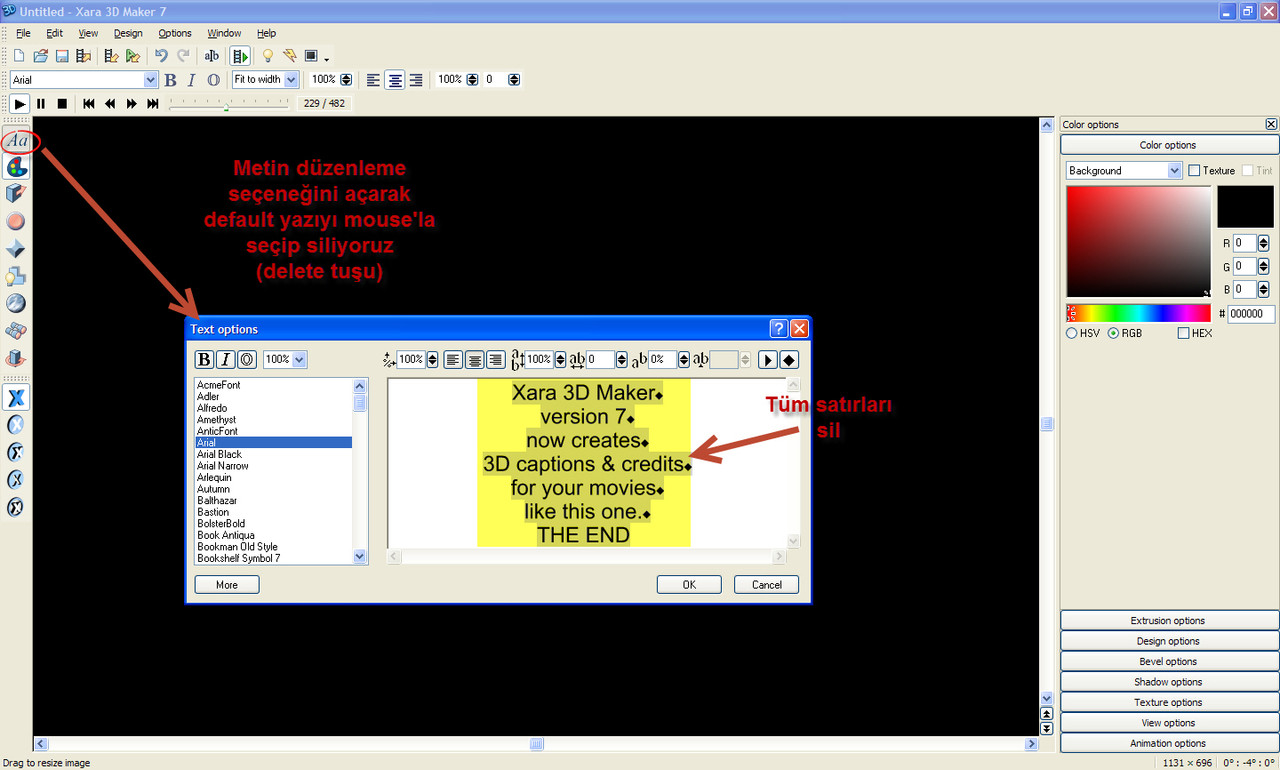Select the Extrusion options cube icon
The width and height of the screenshot is (1280, 770).
tap(16, 194)
